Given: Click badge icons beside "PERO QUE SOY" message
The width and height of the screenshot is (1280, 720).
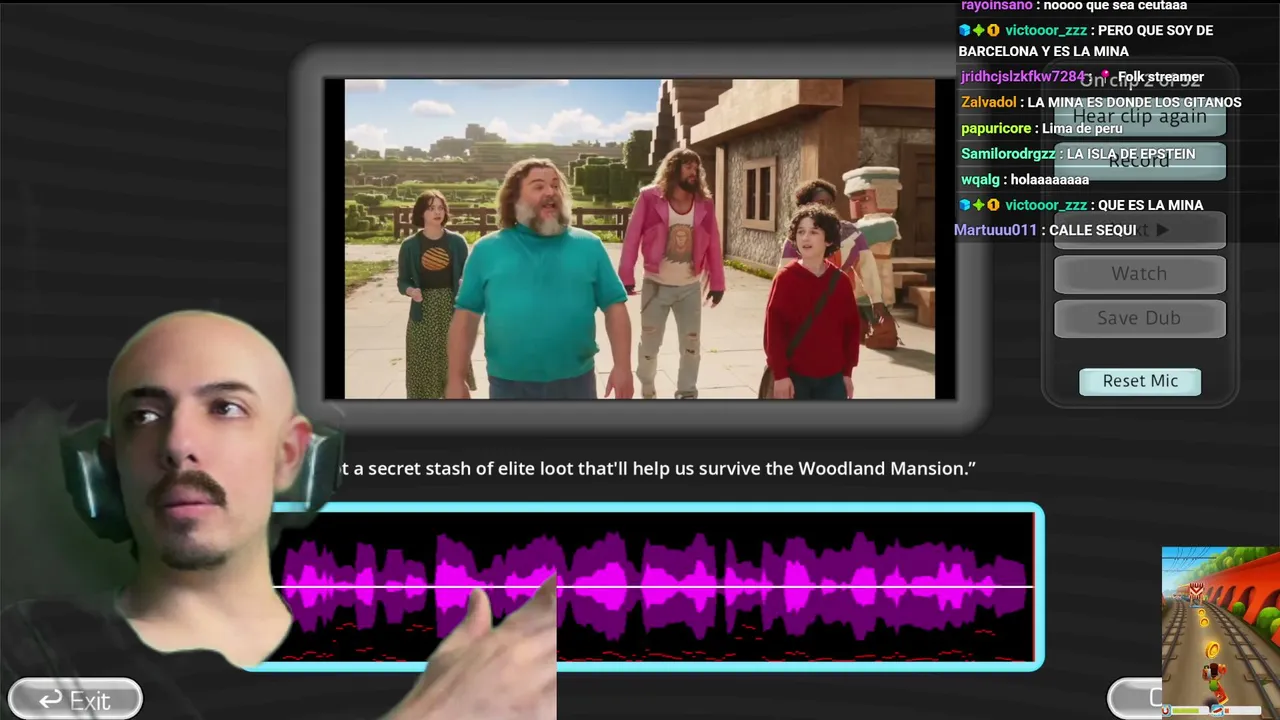Looking at the screenshot, I should tap(979, 30).
